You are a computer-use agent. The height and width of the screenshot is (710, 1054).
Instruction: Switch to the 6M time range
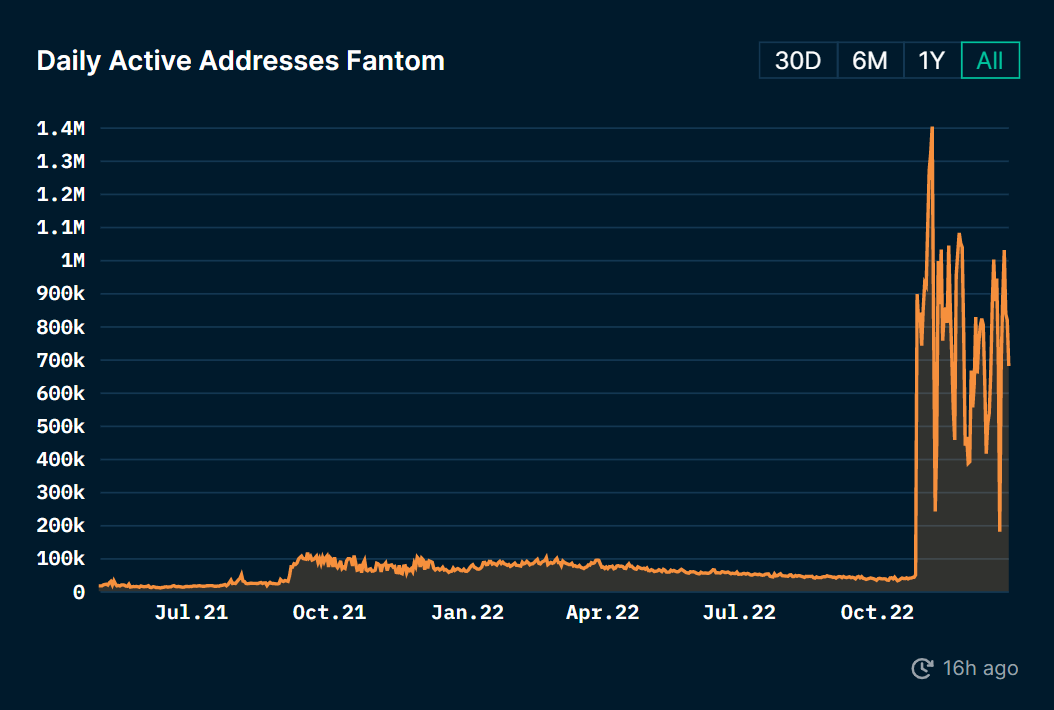[870, 61]
